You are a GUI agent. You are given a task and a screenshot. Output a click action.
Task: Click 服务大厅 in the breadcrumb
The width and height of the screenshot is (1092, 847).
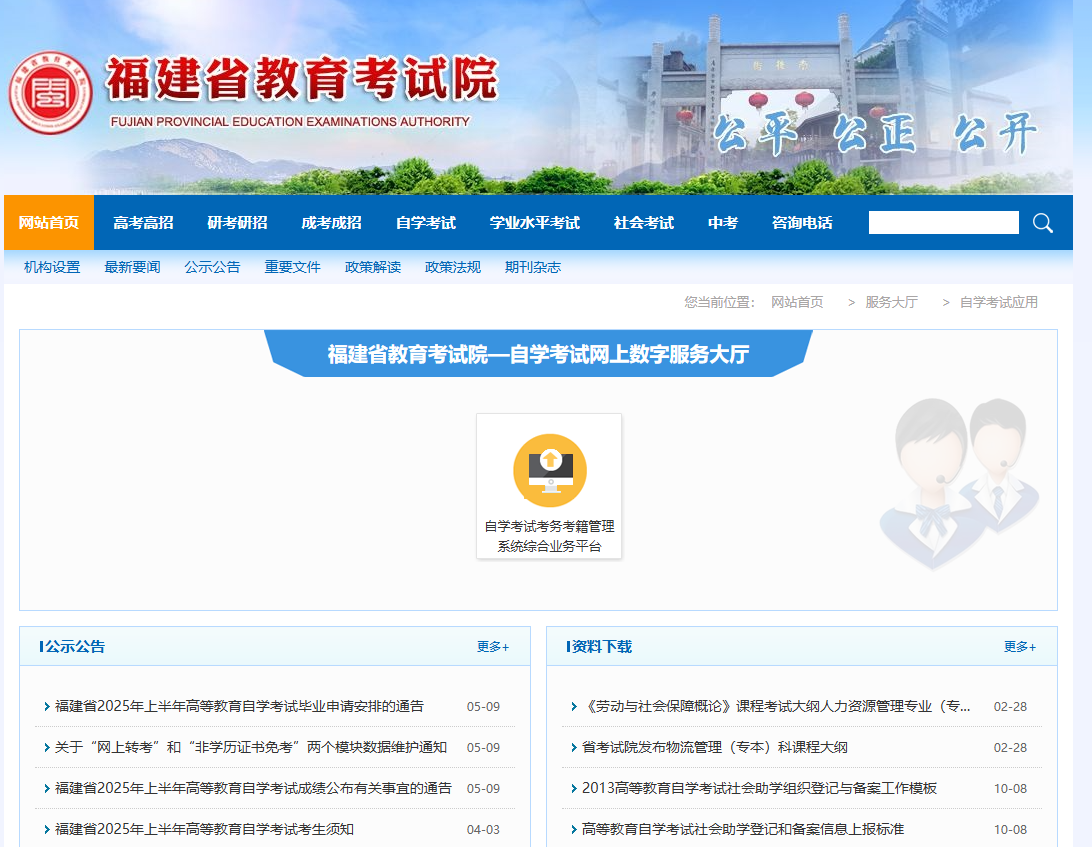click(x=890, y=302)
